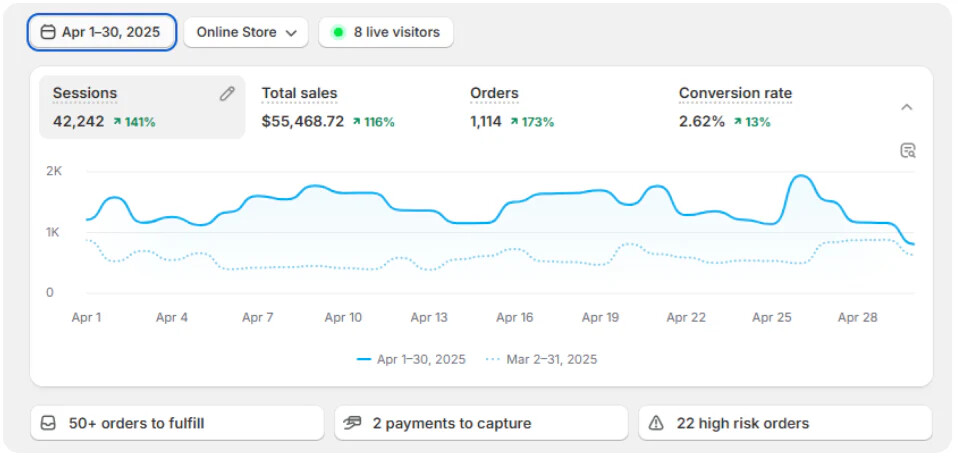The width and height of the screenshot is (958, 457).
Task: Toggle the Apr 1–30, 2025 legend series
Action: click(x=411, y=359)
